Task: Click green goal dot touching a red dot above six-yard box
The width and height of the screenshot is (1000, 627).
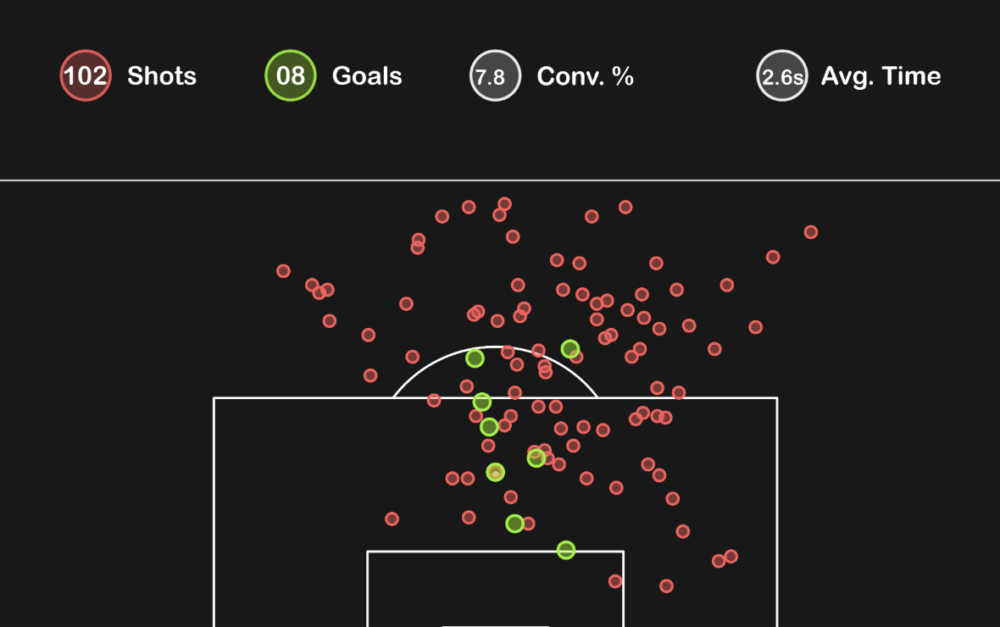Action: (x=515, y=524)
